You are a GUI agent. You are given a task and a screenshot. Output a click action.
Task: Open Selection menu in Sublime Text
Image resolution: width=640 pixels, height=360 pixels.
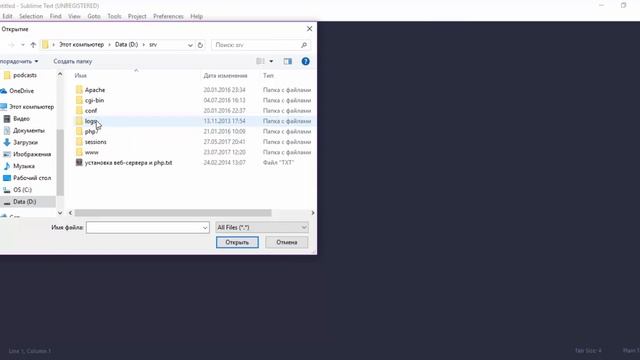[x=31, y=16]
